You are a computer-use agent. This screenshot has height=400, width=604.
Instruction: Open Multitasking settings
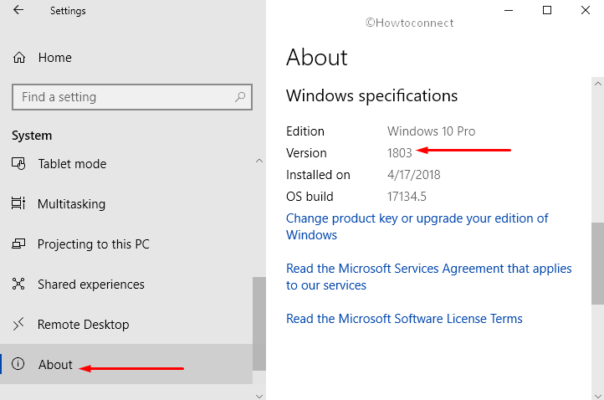coord(71,204)
